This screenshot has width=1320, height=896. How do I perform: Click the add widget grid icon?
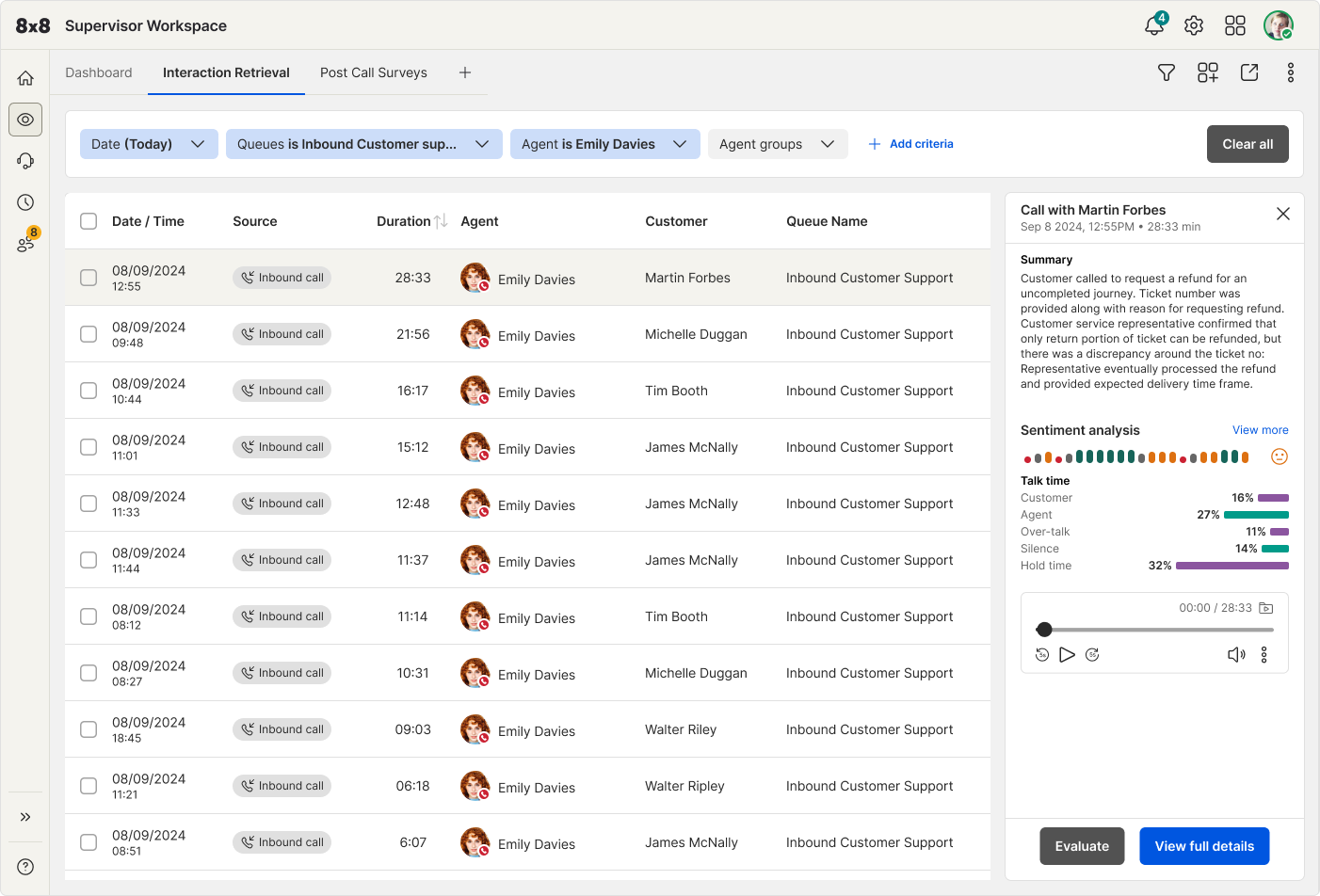(1207, 72)
